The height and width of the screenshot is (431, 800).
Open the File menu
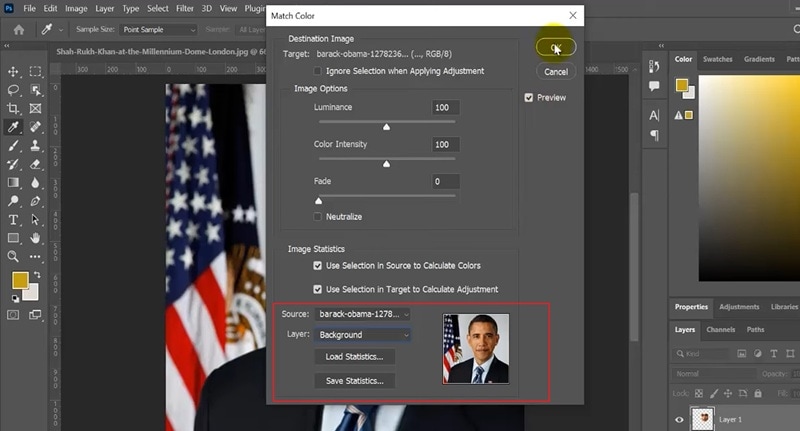pos(30,9)
